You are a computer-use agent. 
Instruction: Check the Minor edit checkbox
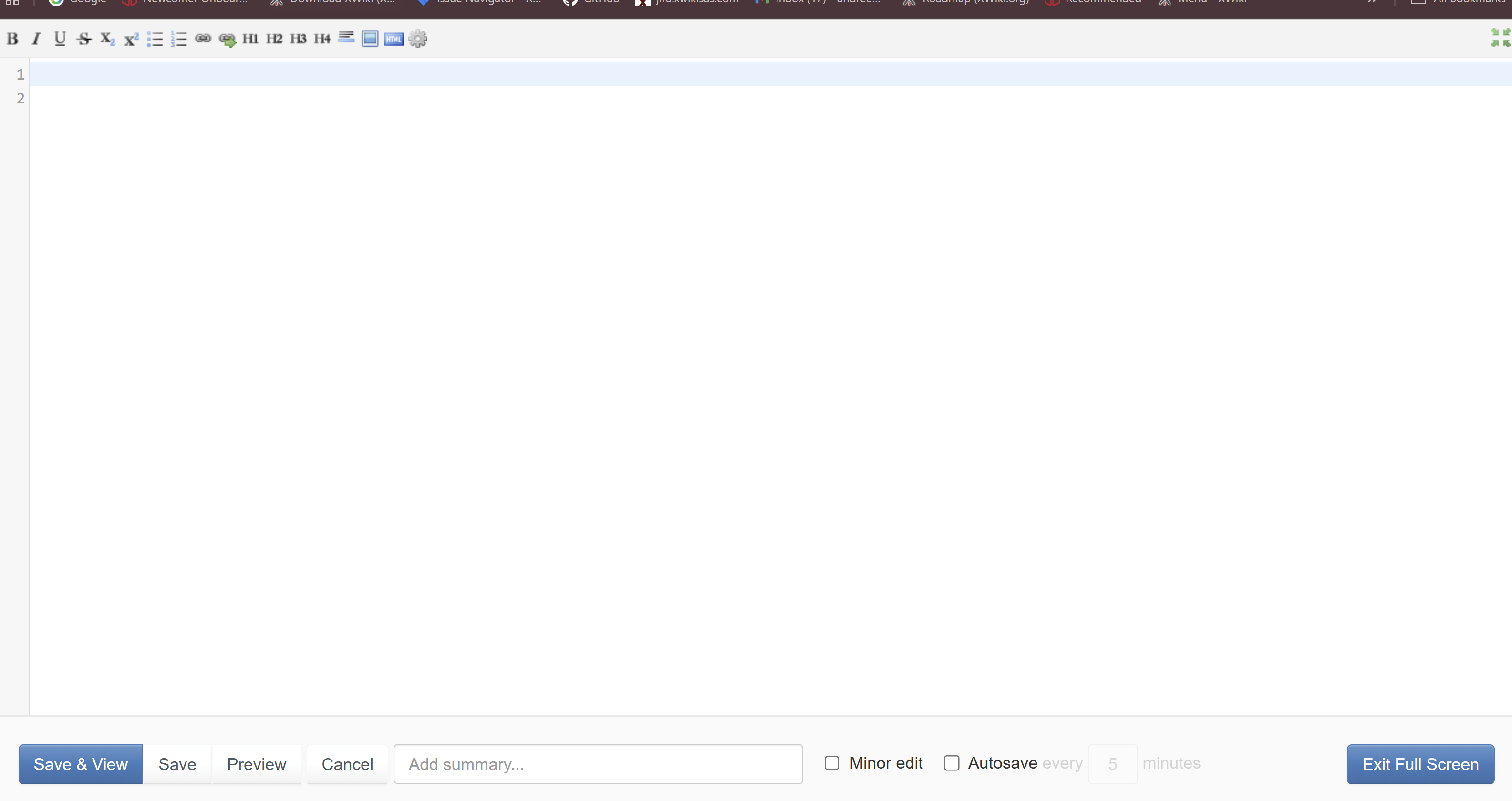[x=832, y=763]
